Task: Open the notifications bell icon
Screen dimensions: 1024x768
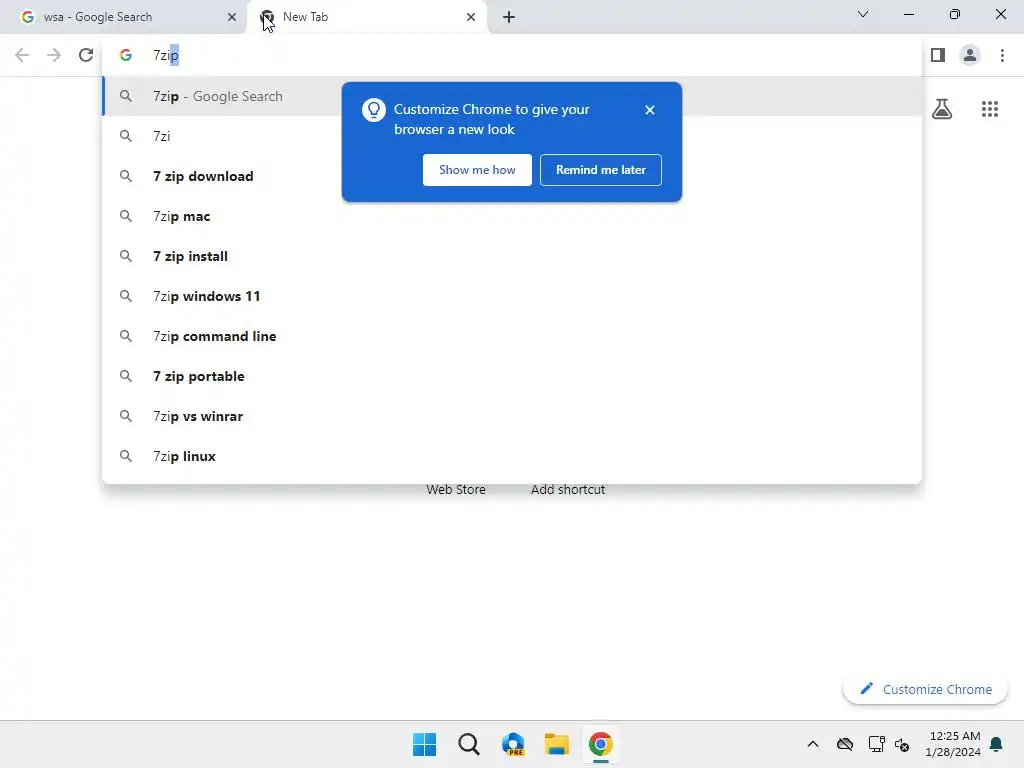Action: tap(996, 744)
